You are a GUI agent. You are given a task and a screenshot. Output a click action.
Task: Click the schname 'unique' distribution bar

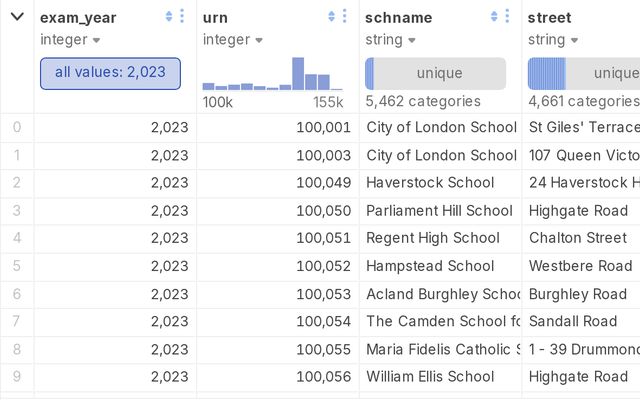coord(436,73)
